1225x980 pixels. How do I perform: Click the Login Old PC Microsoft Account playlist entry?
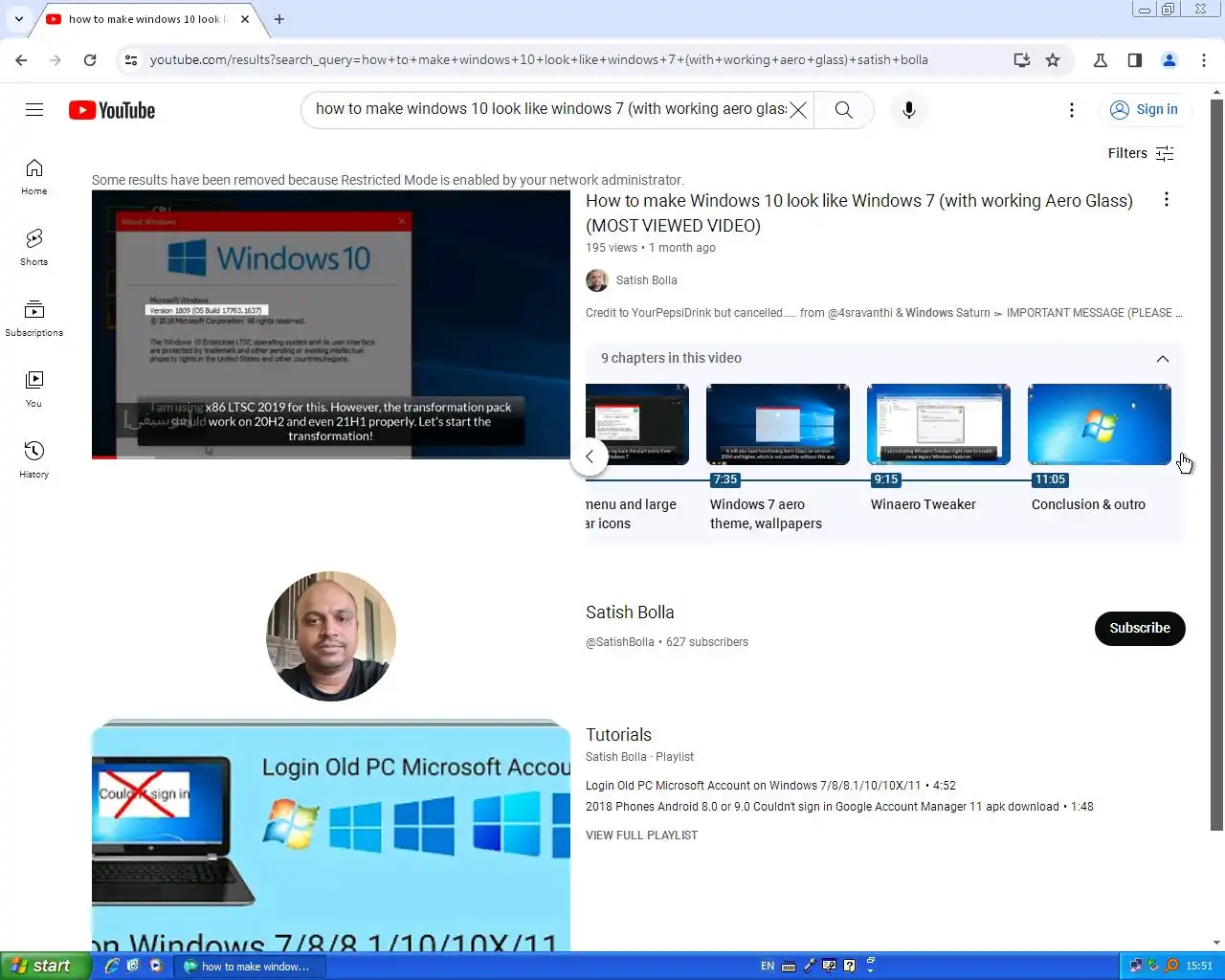tap(770, 786)
